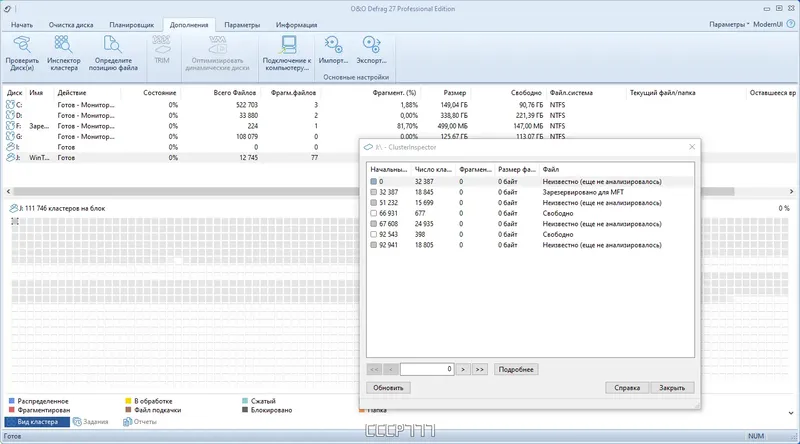Select Определите позицию файла tool
The width and height of the screenshot is (800, 444).
[x=113, y=53]
